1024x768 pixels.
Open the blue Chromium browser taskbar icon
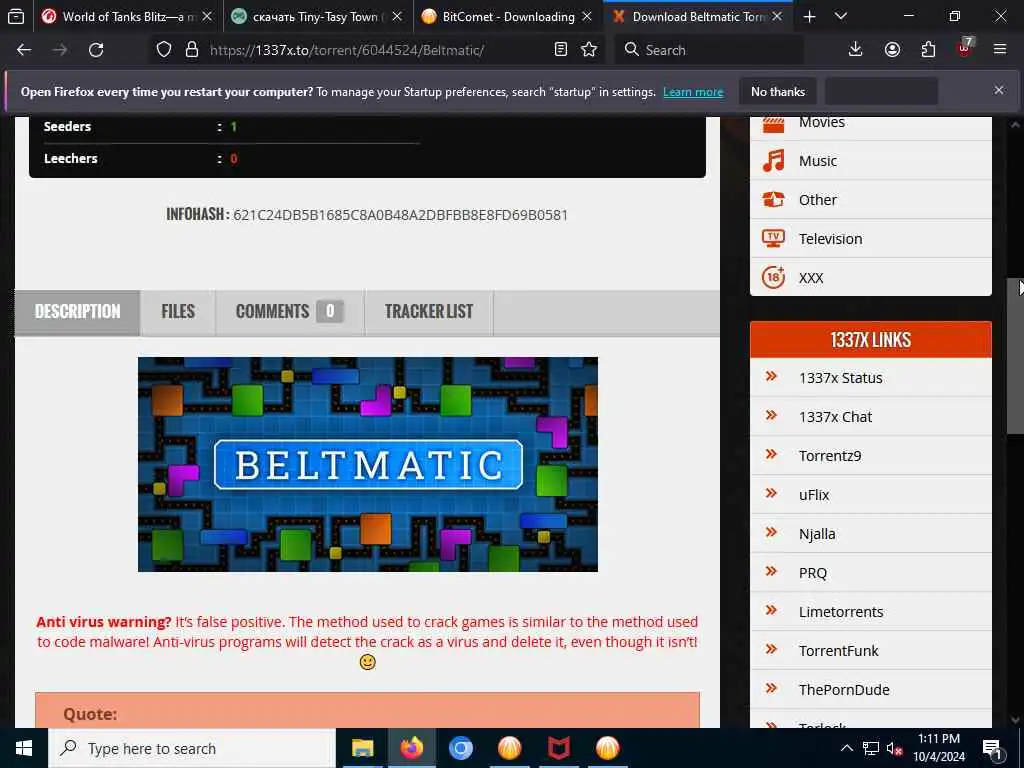460,748
